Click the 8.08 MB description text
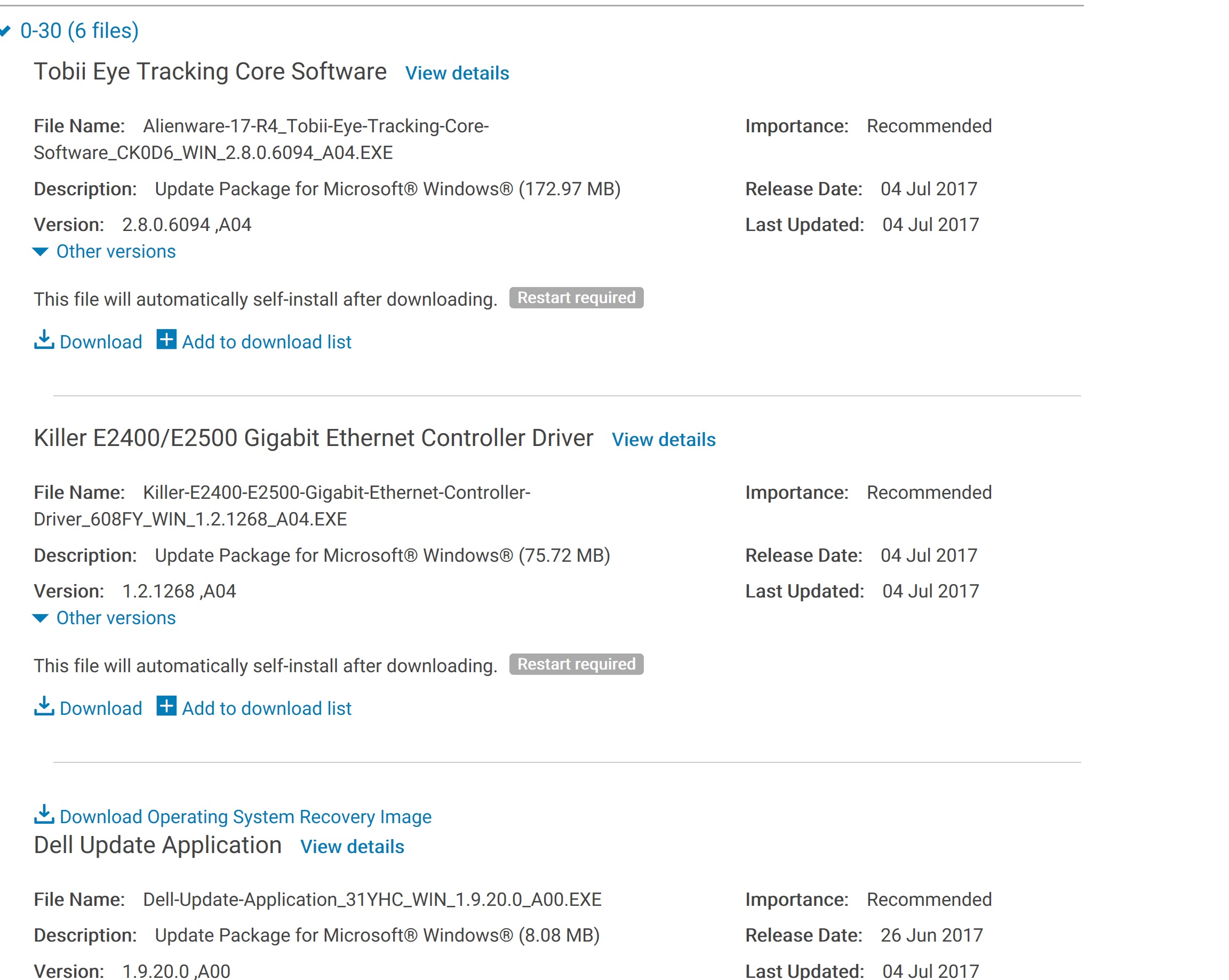1229x980 pixels. 377,936
